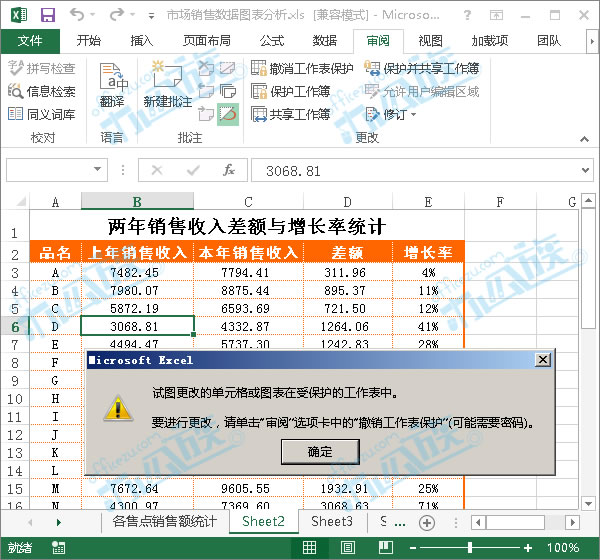The width and height of the screenshot is (600, 560).
Task: Open 同义词库 thesaurus
Action: 42,114
